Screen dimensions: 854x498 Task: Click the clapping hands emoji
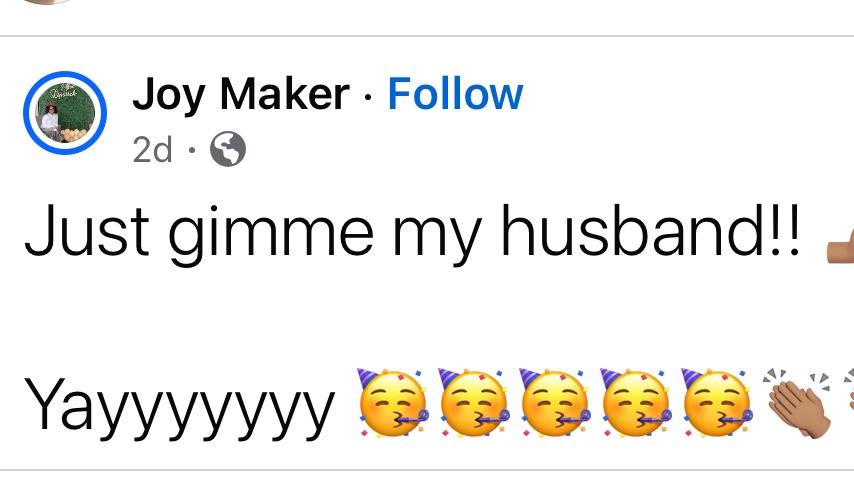pos(797,403)
